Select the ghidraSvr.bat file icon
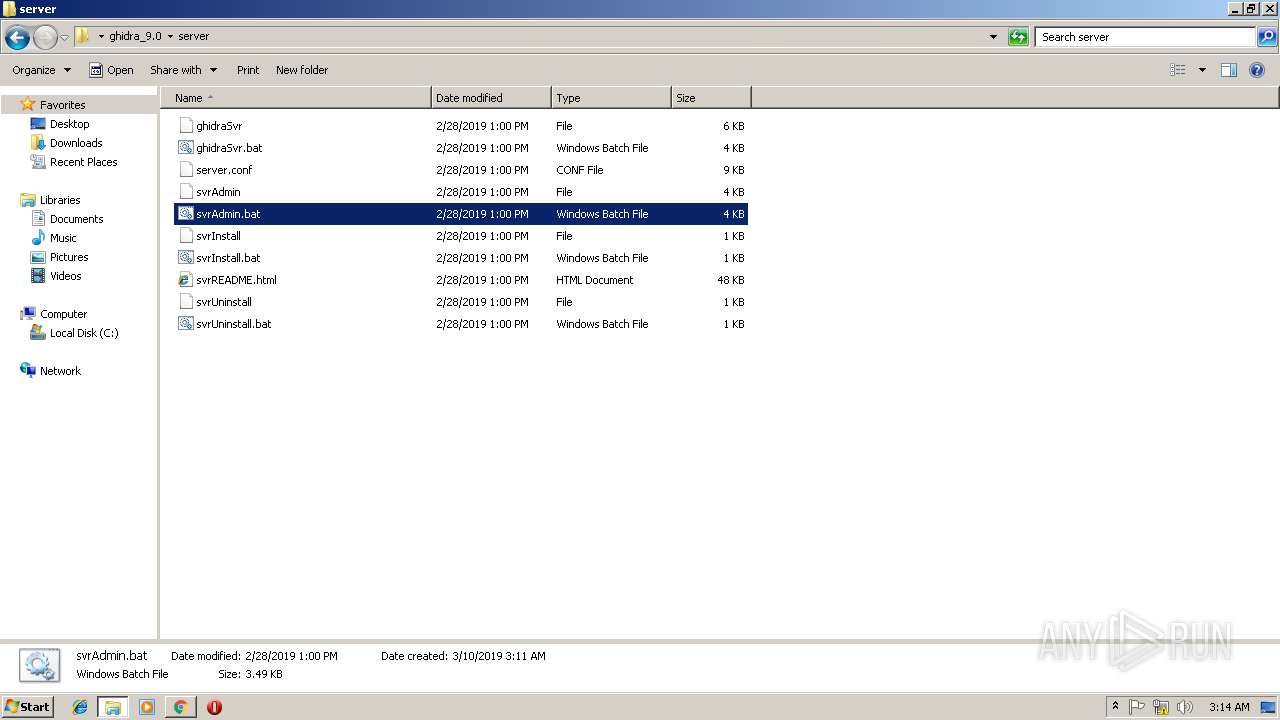The height and width of the screenshot is (720, 1280). tap(185, 148)
